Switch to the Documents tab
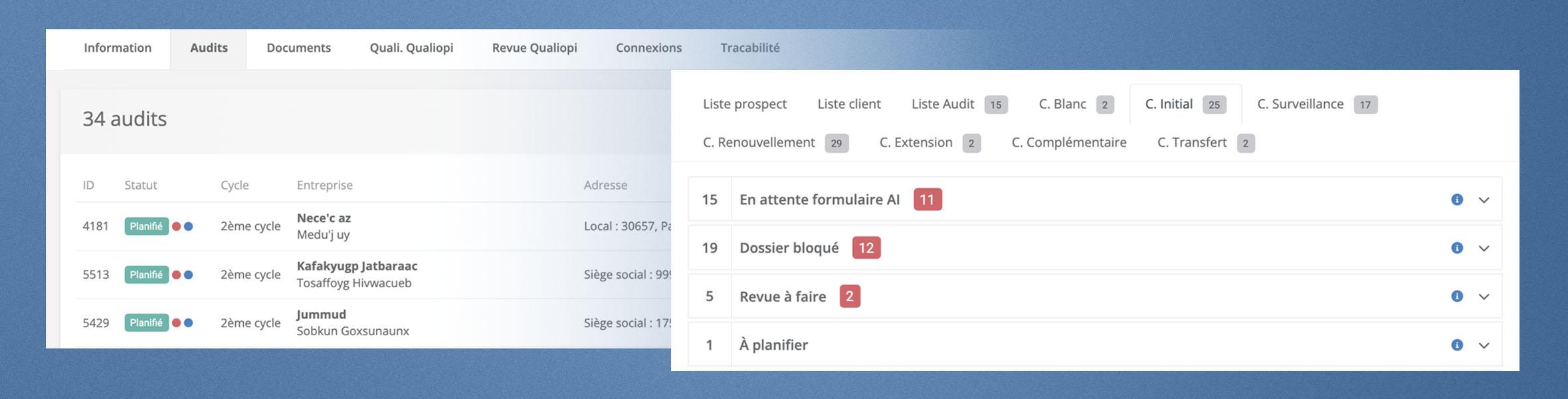The height and width of the screenshot is (399, 1568). tap(298, 48)
